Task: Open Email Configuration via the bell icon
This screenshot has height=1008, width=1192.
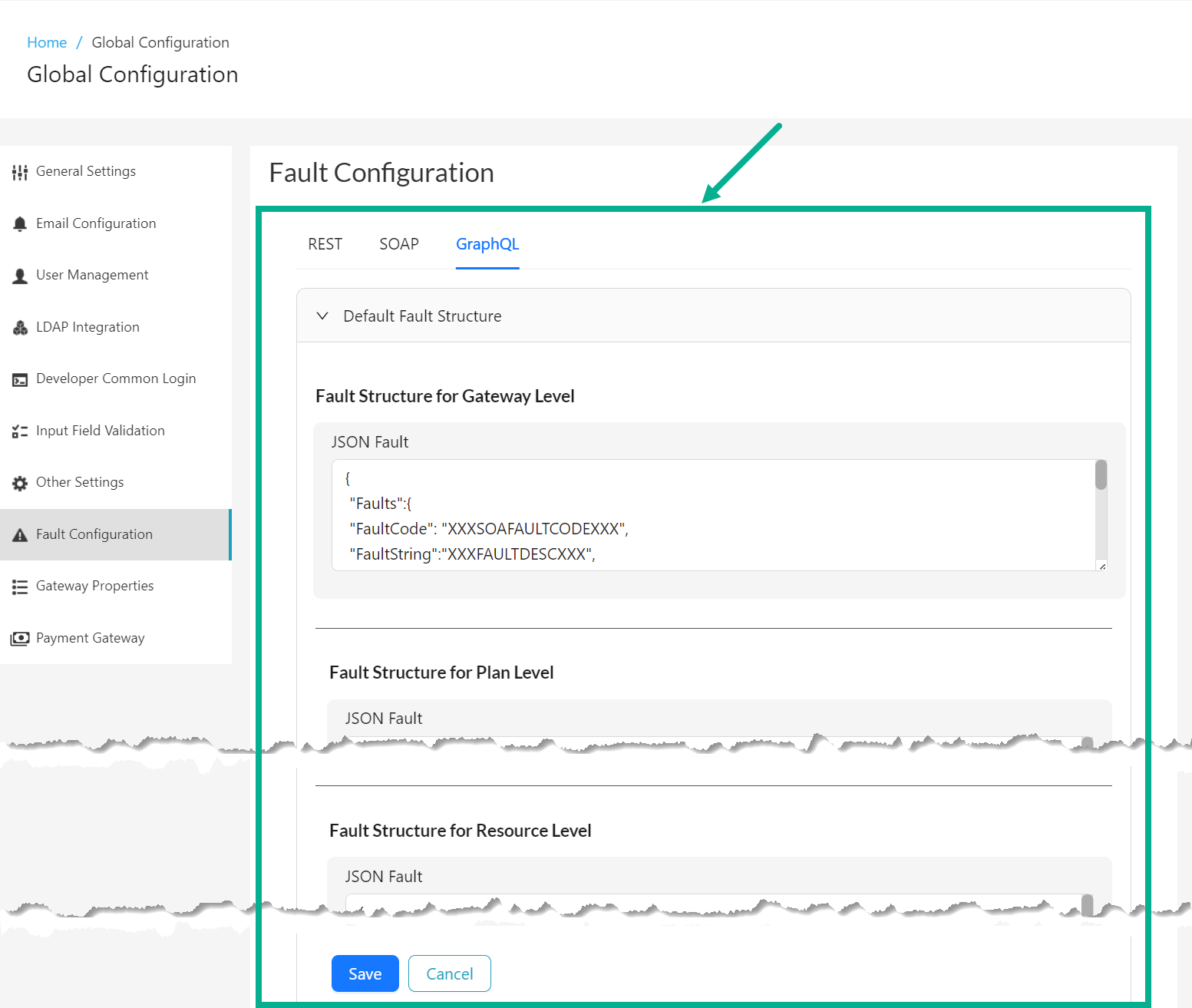Action: 19,223
